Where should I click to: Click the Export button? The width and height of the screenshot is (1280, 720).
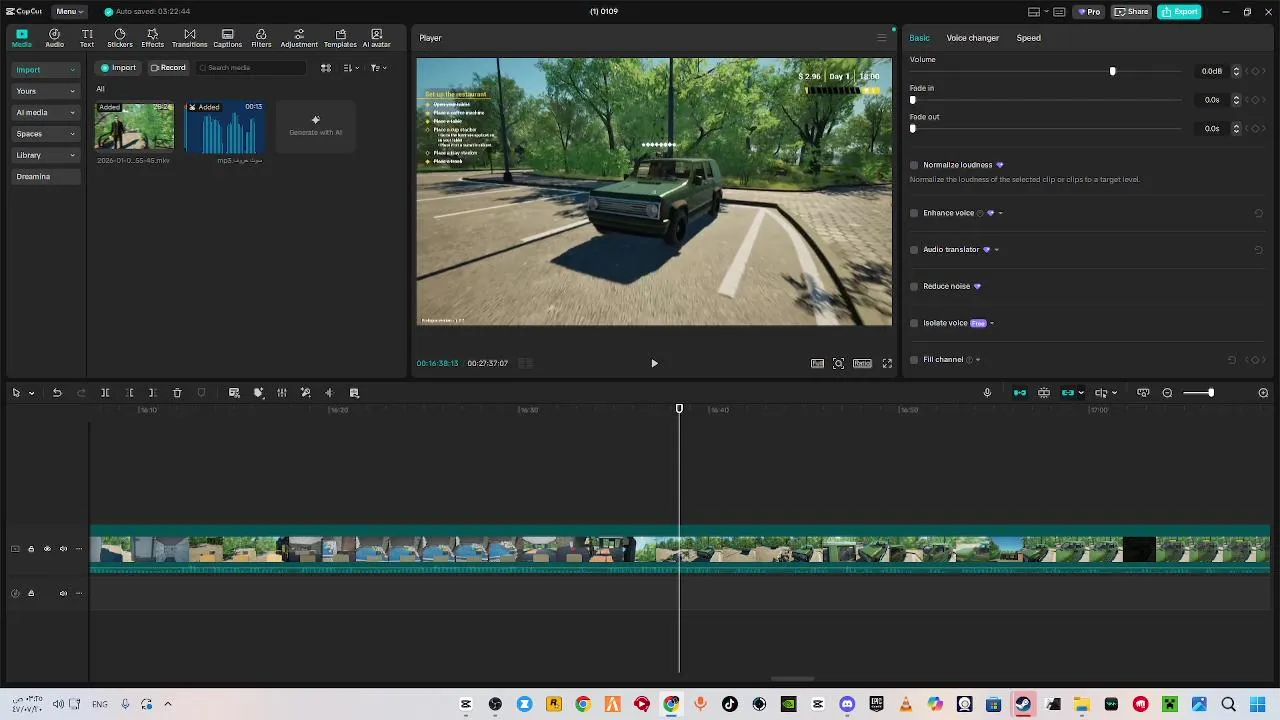pyautogui.click(x=1179, y=12)
